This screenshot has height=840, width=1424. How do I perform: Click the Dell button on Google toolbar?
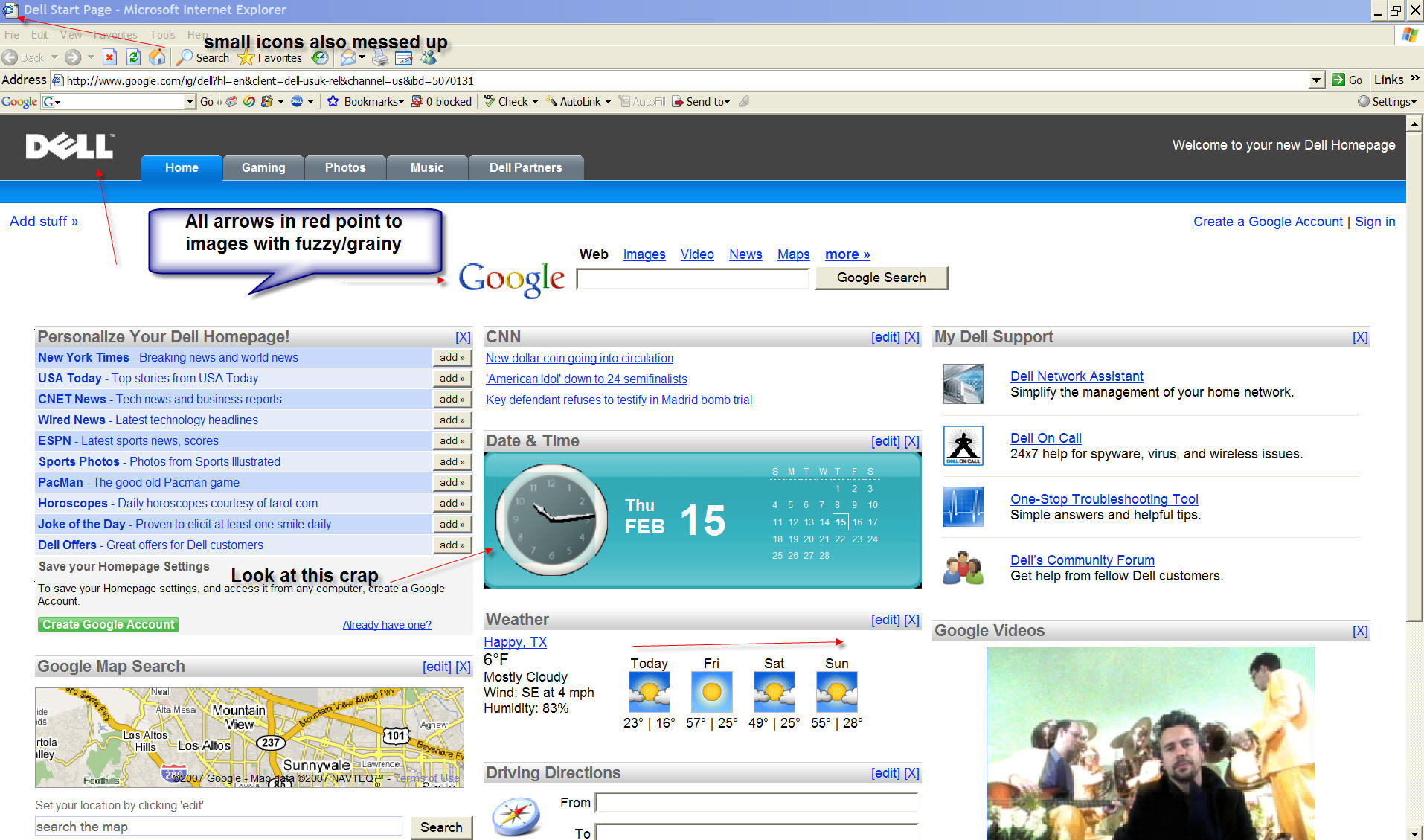297,101
